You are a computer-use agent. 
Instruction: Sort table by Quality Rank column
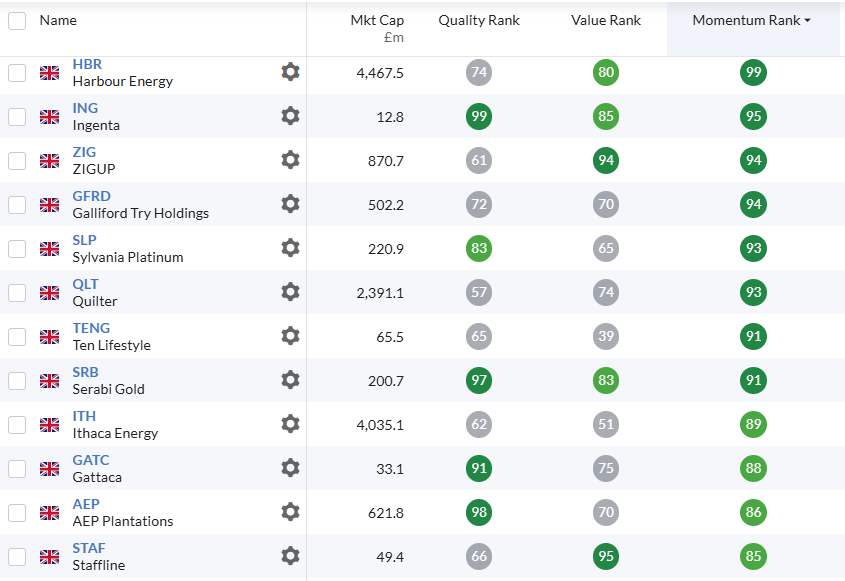pyautogui.click(x=478, y=21)
